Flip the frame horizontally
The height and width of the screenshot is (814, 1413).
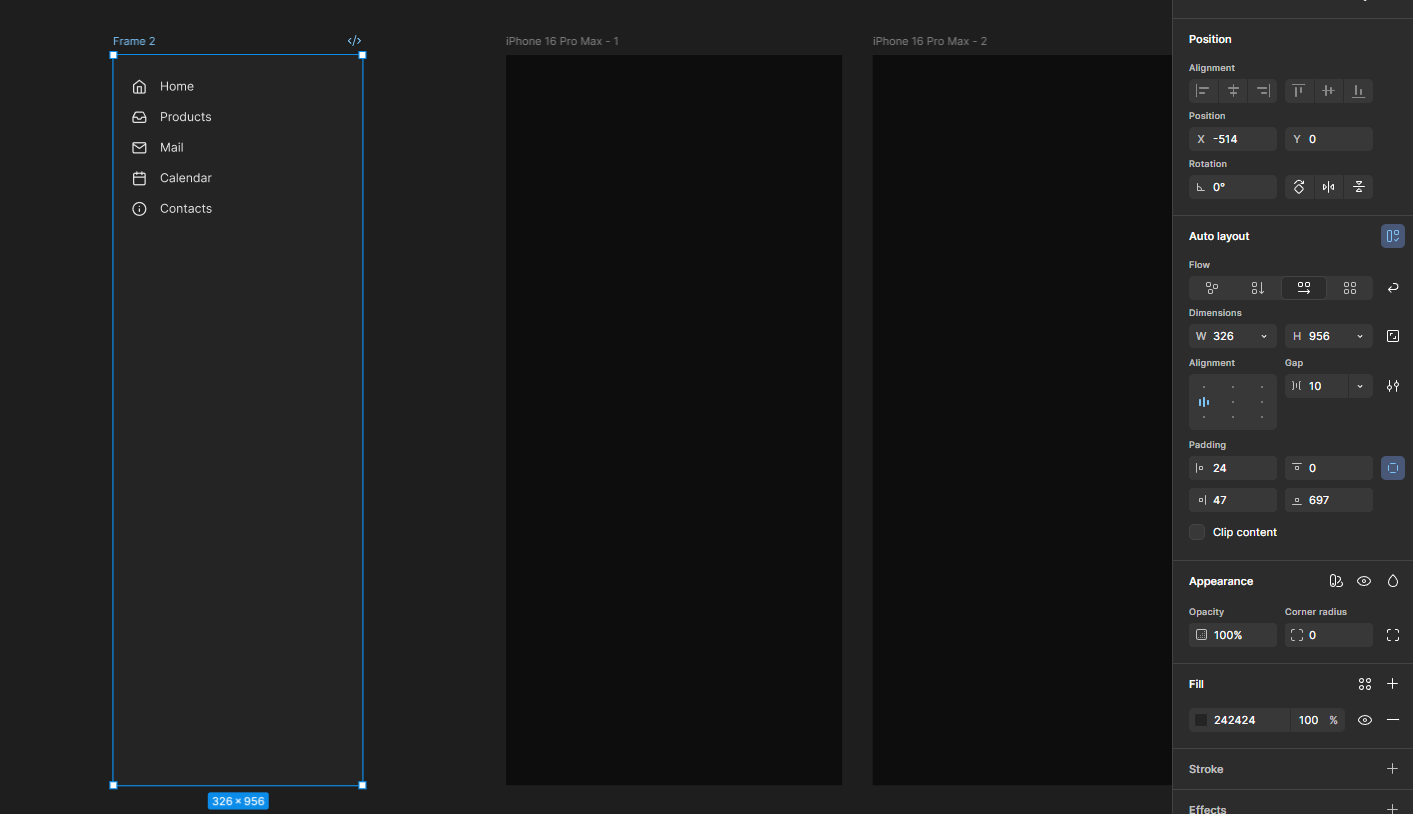coord(1328,187)
